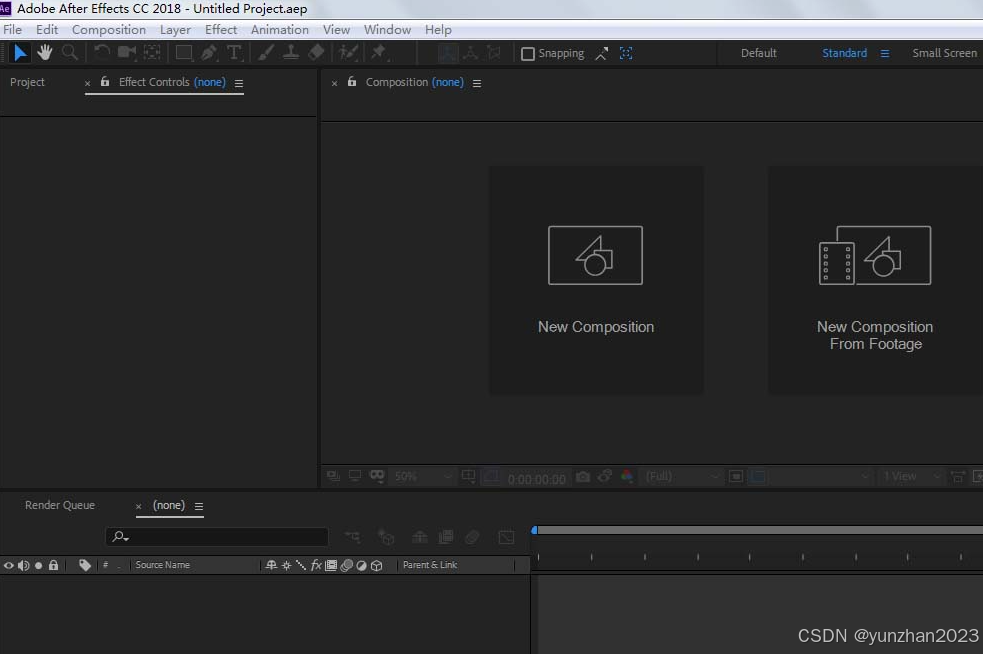Open the (Full) resolution dropdown

point(682,477)
